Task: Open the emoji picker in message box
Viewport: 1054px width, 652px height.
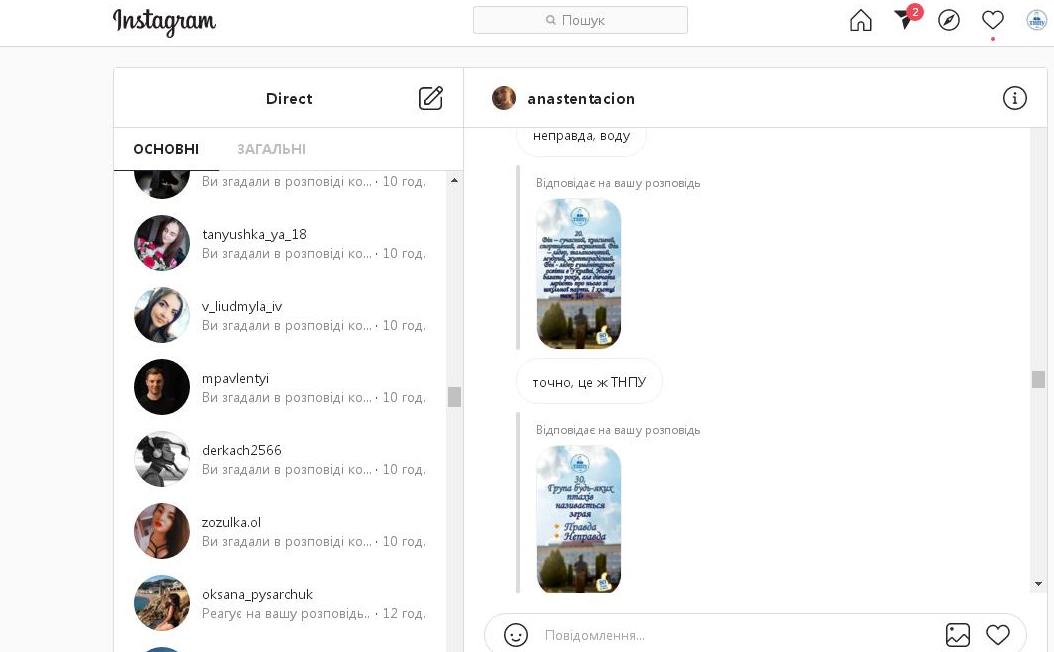Action: (x=516, y=635)
